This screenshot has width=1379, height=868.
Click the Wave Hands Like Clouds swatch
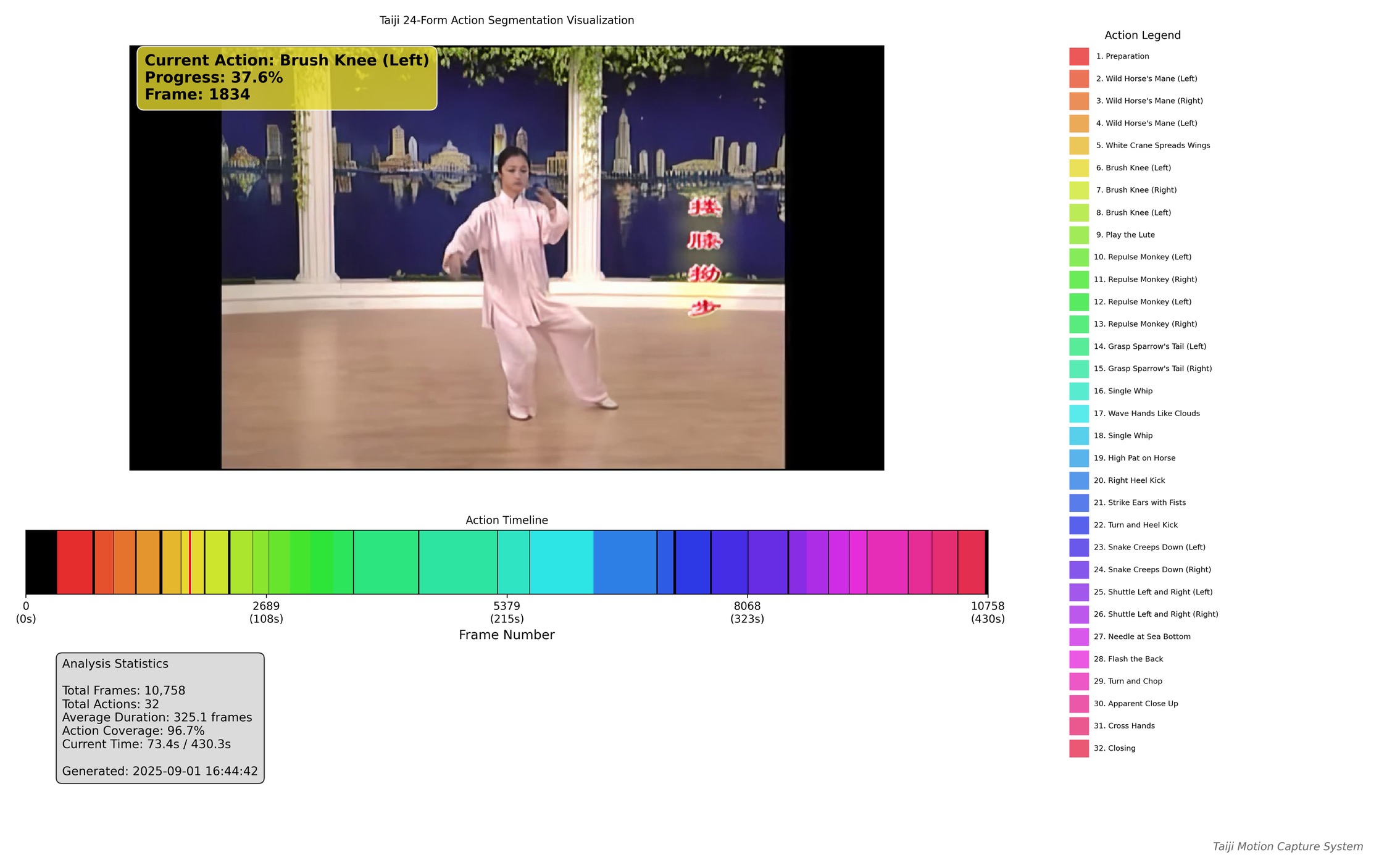point(1078,414)
